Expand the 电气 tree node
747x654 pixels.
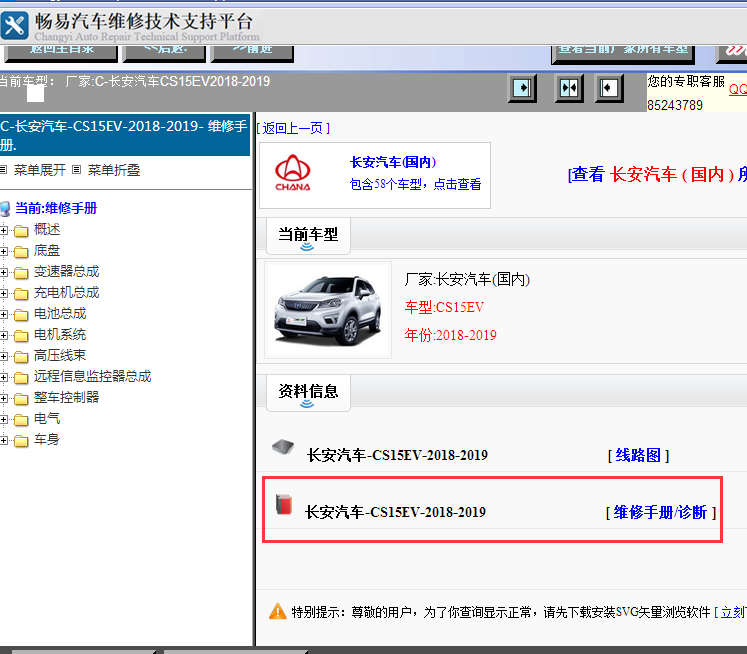[3, 419]
